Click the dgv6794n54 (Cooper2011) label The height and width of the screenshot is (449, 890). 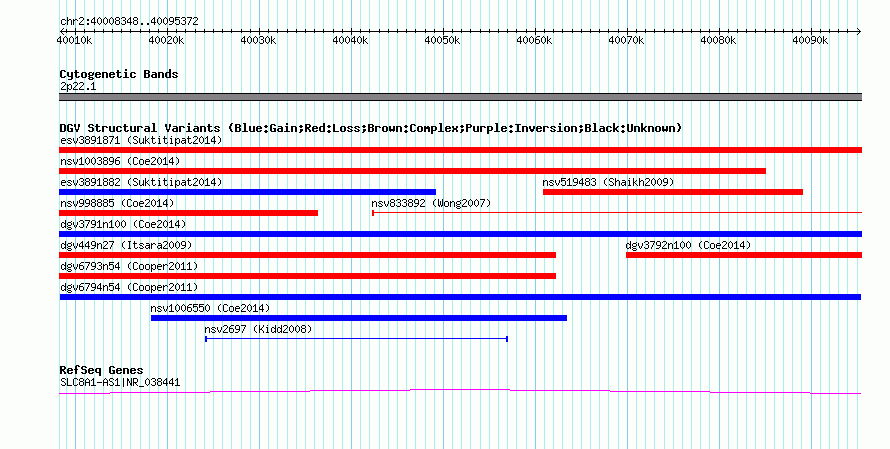pyautogui.click(x=129, y=287)
